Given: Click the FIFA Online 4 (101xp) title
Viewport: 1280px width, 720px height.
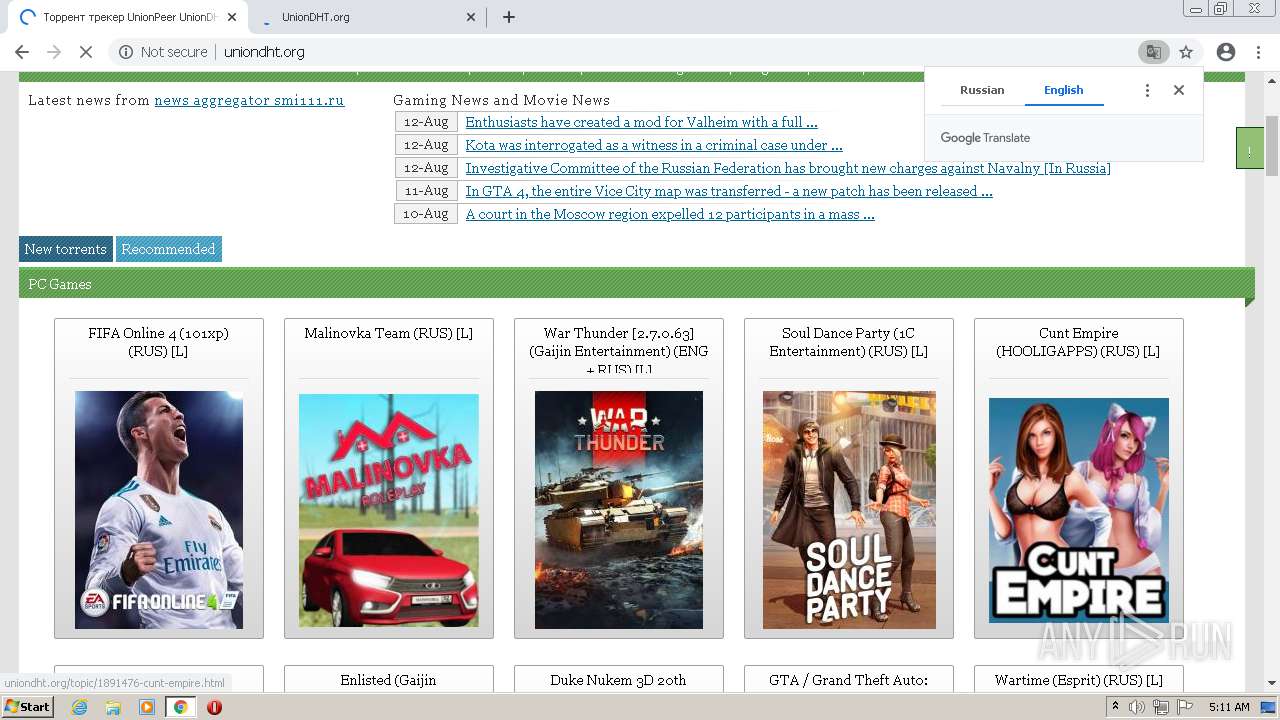Looking at the screenshot, I should pyautogui.click(x=158, y=342).
